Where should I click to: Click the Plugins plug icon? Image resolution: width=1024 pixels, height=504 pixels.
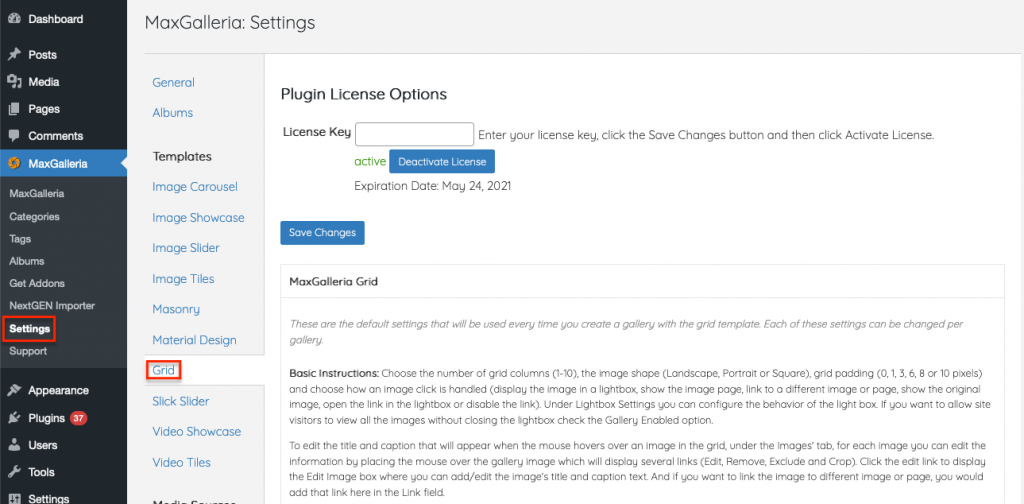coord(14,418)
